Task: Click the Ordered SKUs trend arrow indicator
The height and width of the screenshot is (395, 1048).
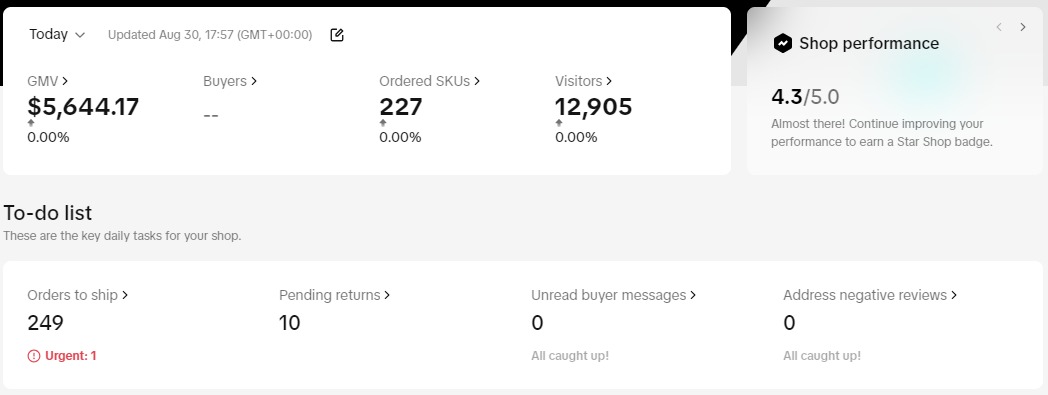Action: pyautogui.click(x=383, y=123)
